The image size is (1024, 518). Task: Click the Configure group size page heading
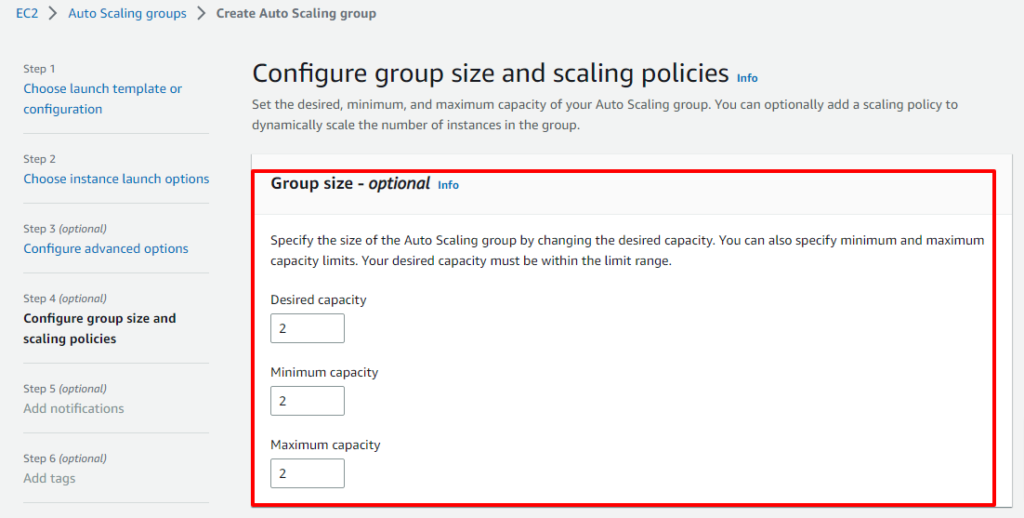(490, 73)
